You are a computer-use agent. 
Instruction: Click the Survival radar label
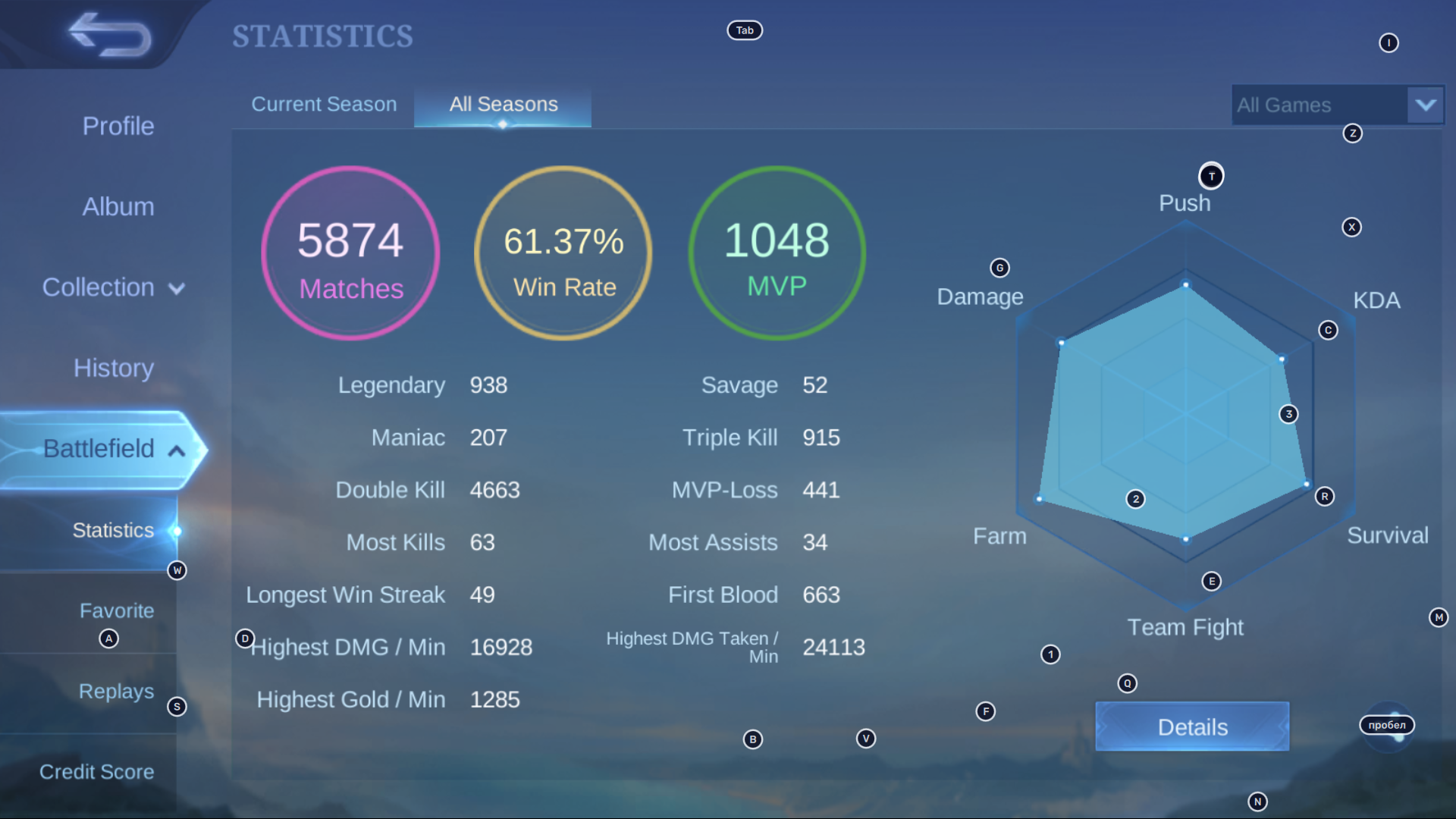[1388, 535]
